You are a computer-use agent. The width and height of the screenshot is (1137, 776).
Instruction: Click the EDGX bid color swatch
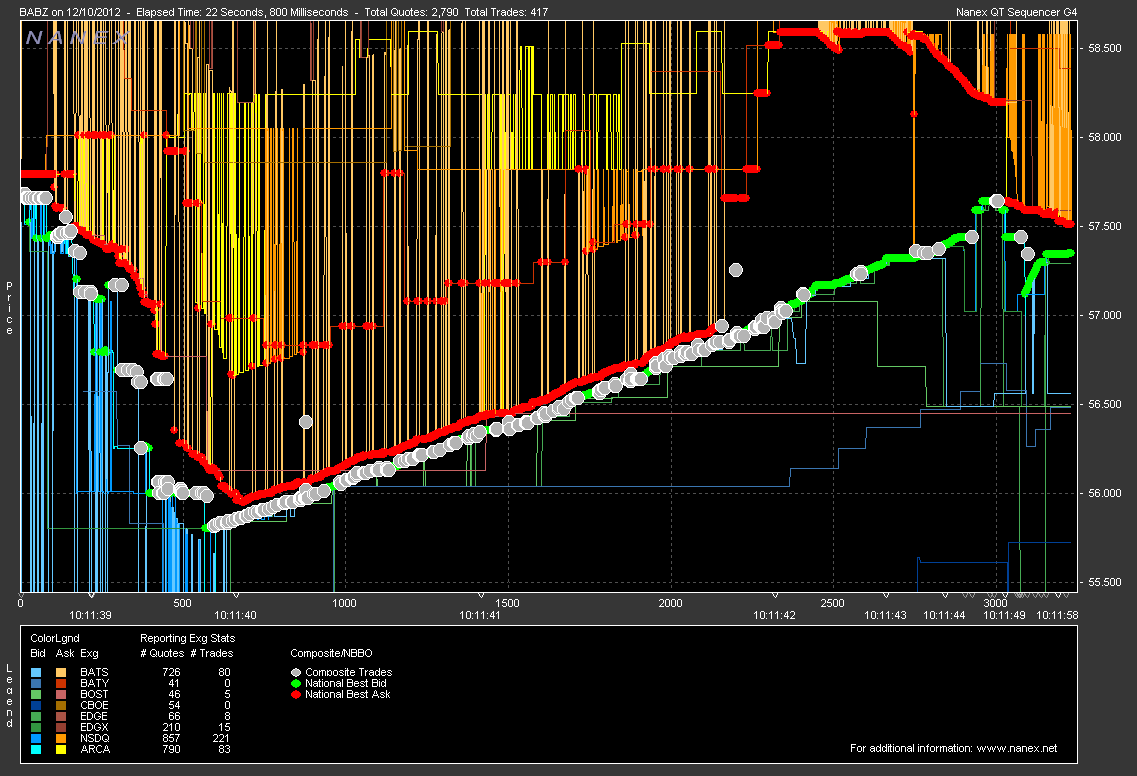(x=36, y=727)
